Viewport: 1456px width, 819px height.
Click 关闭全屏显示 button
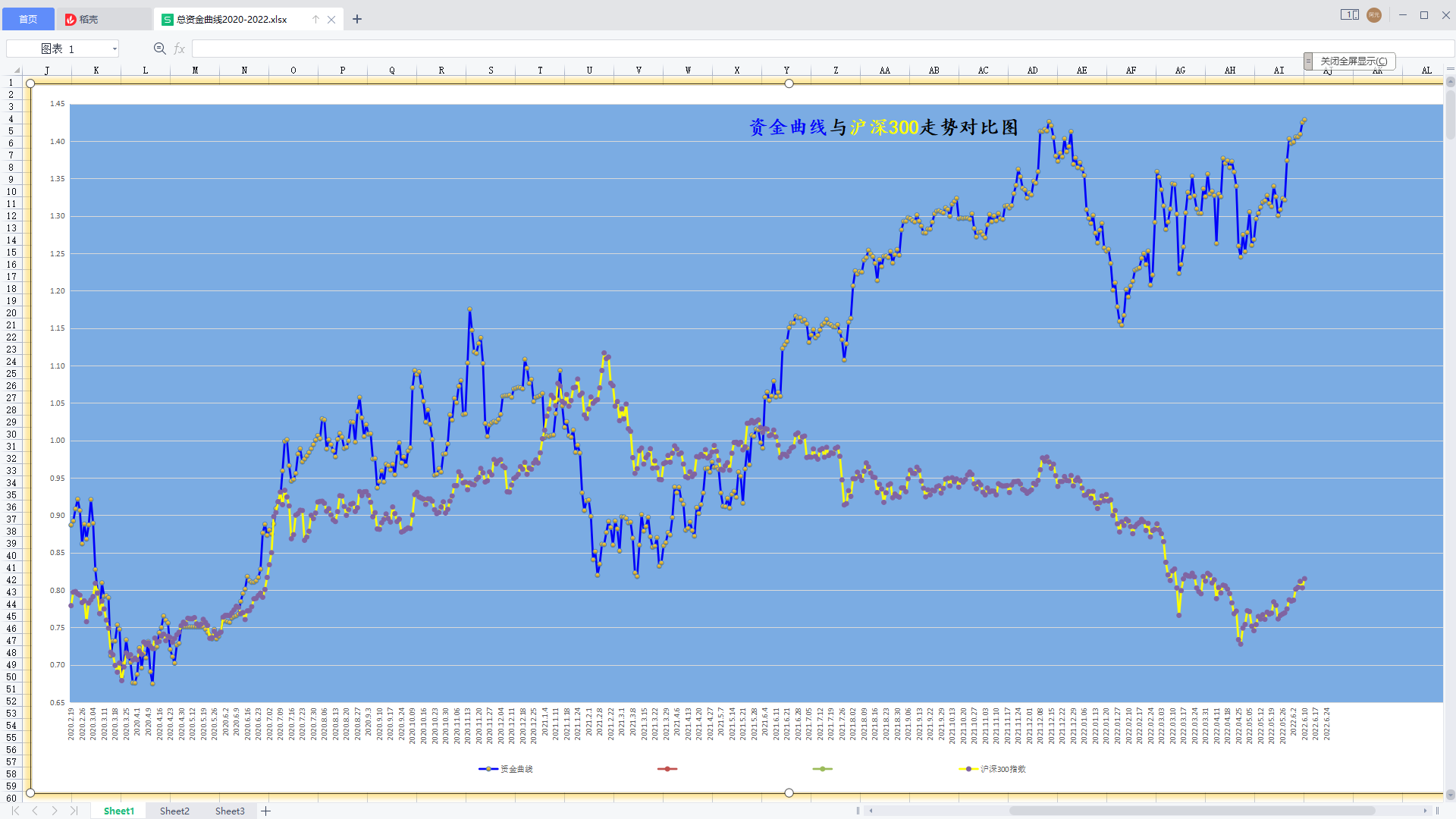(1354, 61)
